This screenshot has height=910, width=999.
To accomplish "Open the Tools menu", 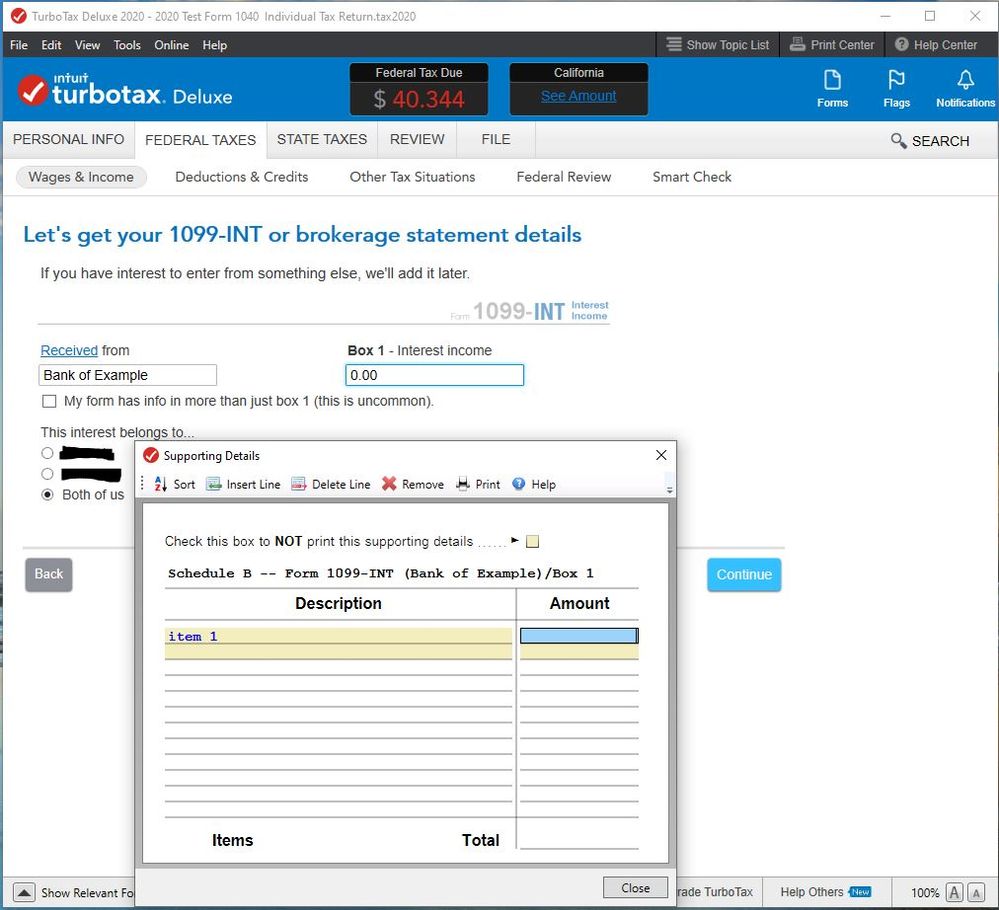I will click(x=127, y=45).
